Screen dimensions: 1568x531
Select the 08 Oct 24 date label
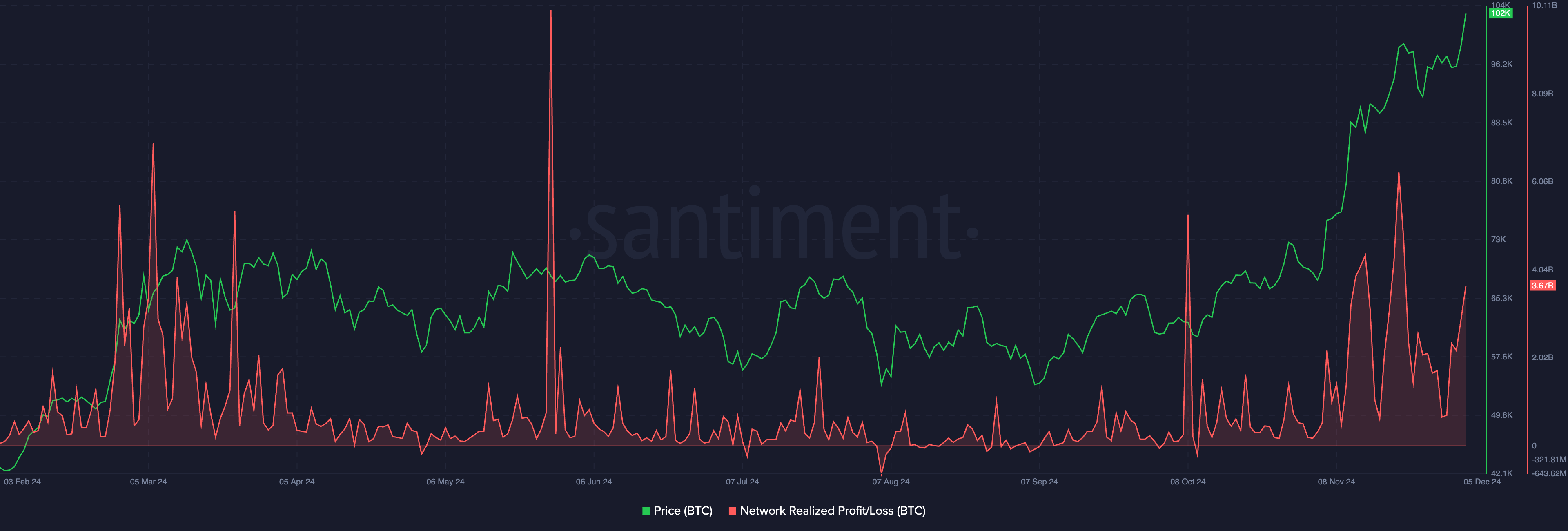pyautogui.click(x=1187, y=482)
